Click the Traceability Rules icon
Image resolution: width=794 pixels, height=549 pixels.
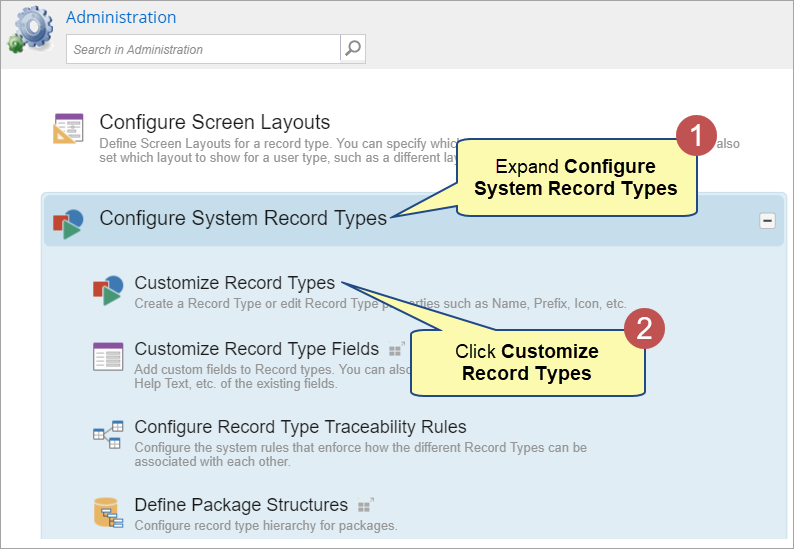(x=107, y=434)
